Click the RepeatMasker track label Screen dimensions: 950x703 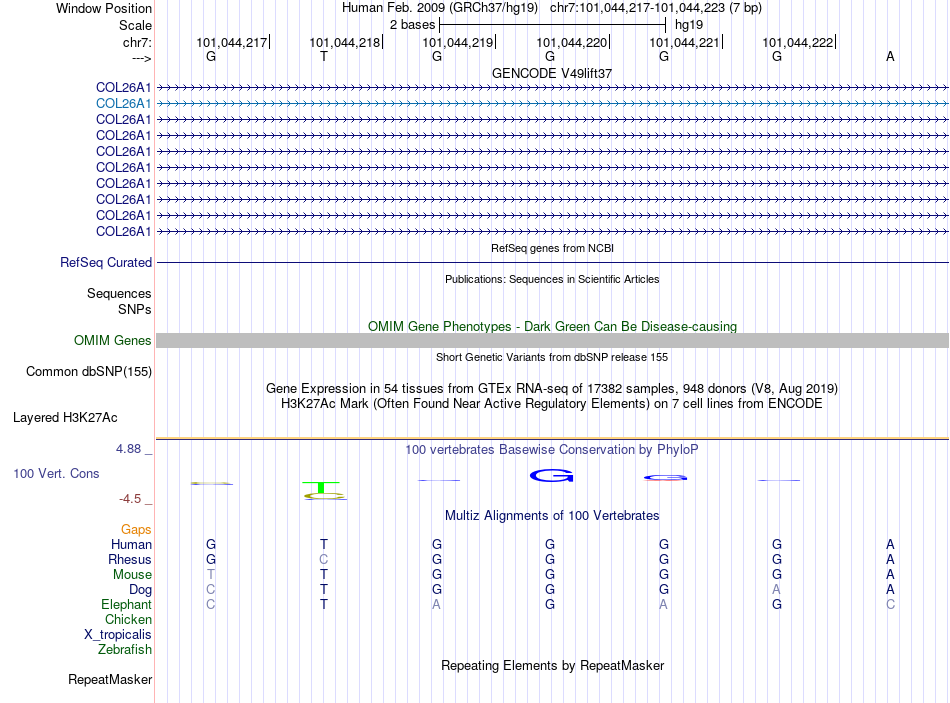[x=110, y=680]
